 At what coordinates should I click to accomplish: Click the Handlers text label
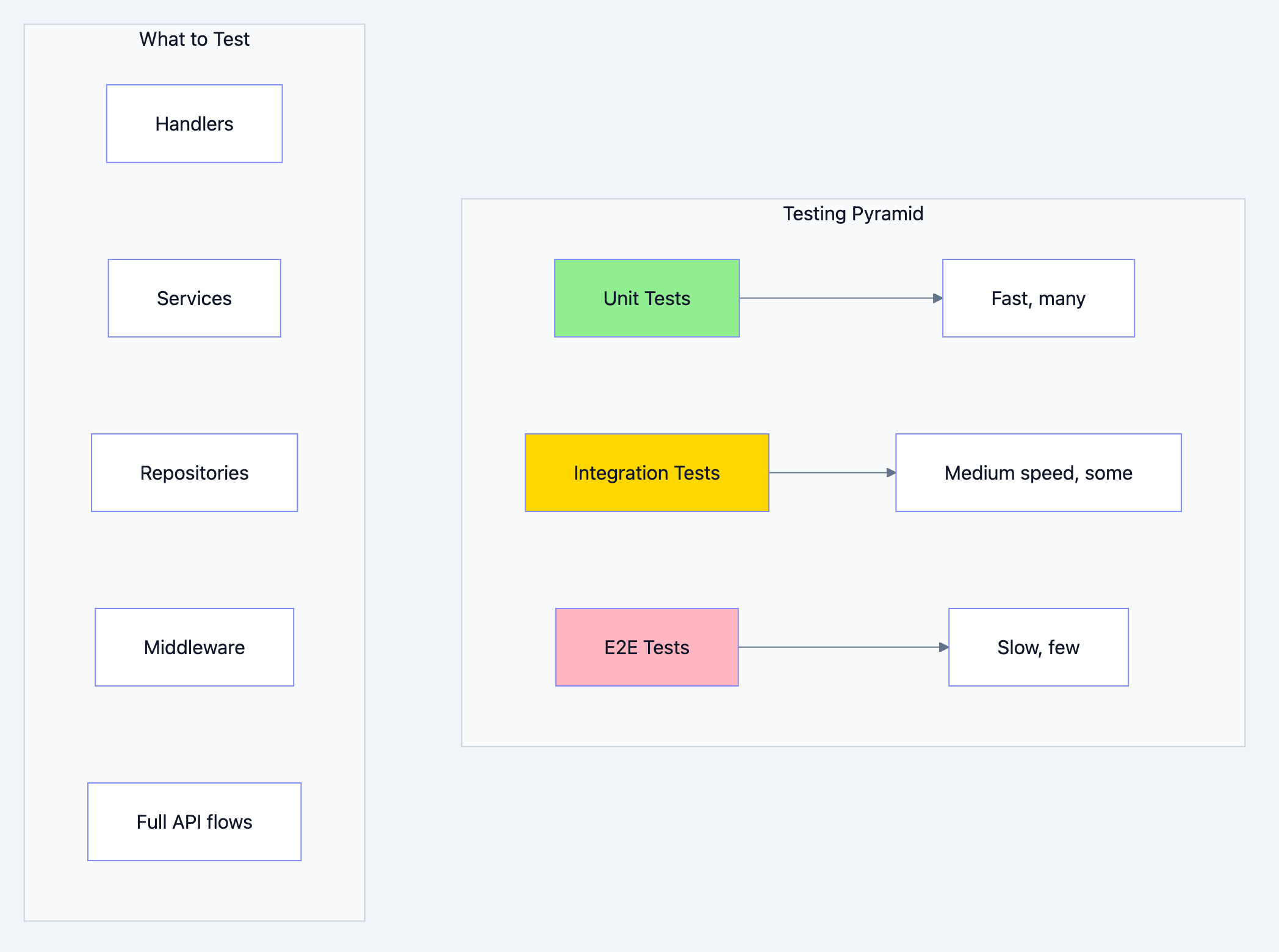[194, 123]
